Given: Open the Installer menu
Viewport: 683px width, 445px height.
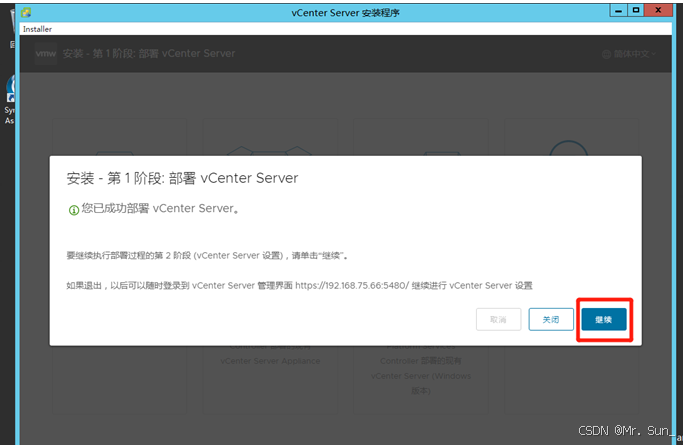Looking at the screenshot, I should pos(37,29).
